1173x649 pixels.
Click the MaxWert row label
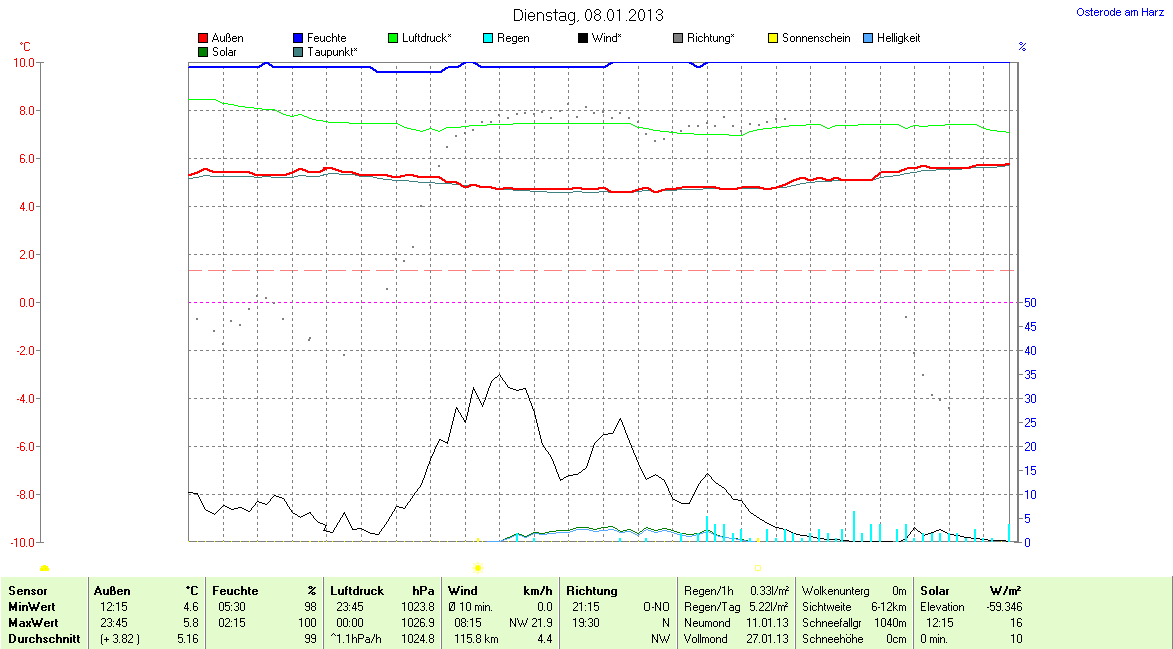coord(33,623)
